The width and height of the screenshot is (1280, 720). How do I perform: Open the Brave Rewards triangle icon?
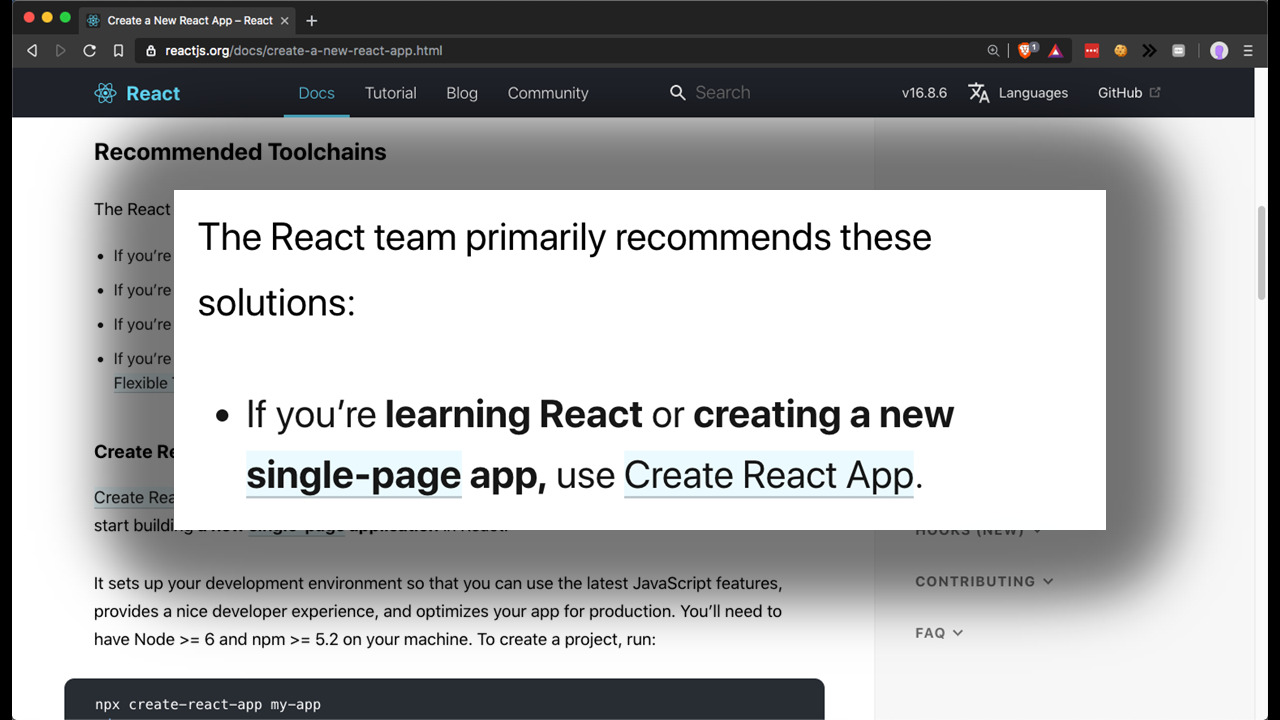1056,50
